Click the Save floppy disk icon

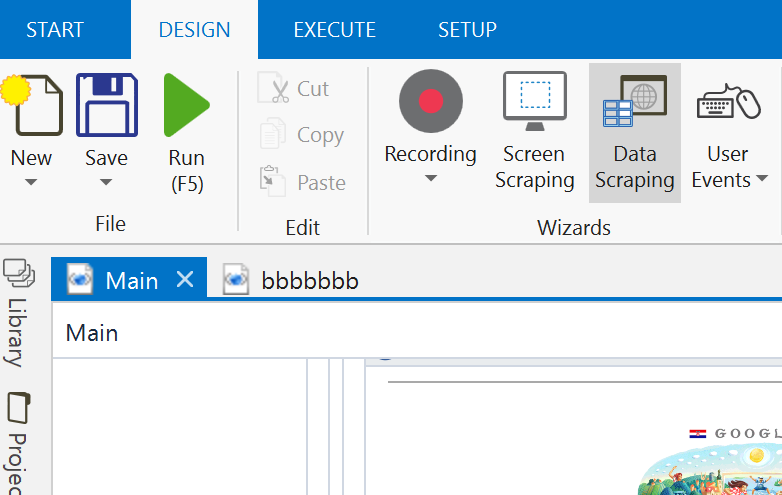coord(106,105)
